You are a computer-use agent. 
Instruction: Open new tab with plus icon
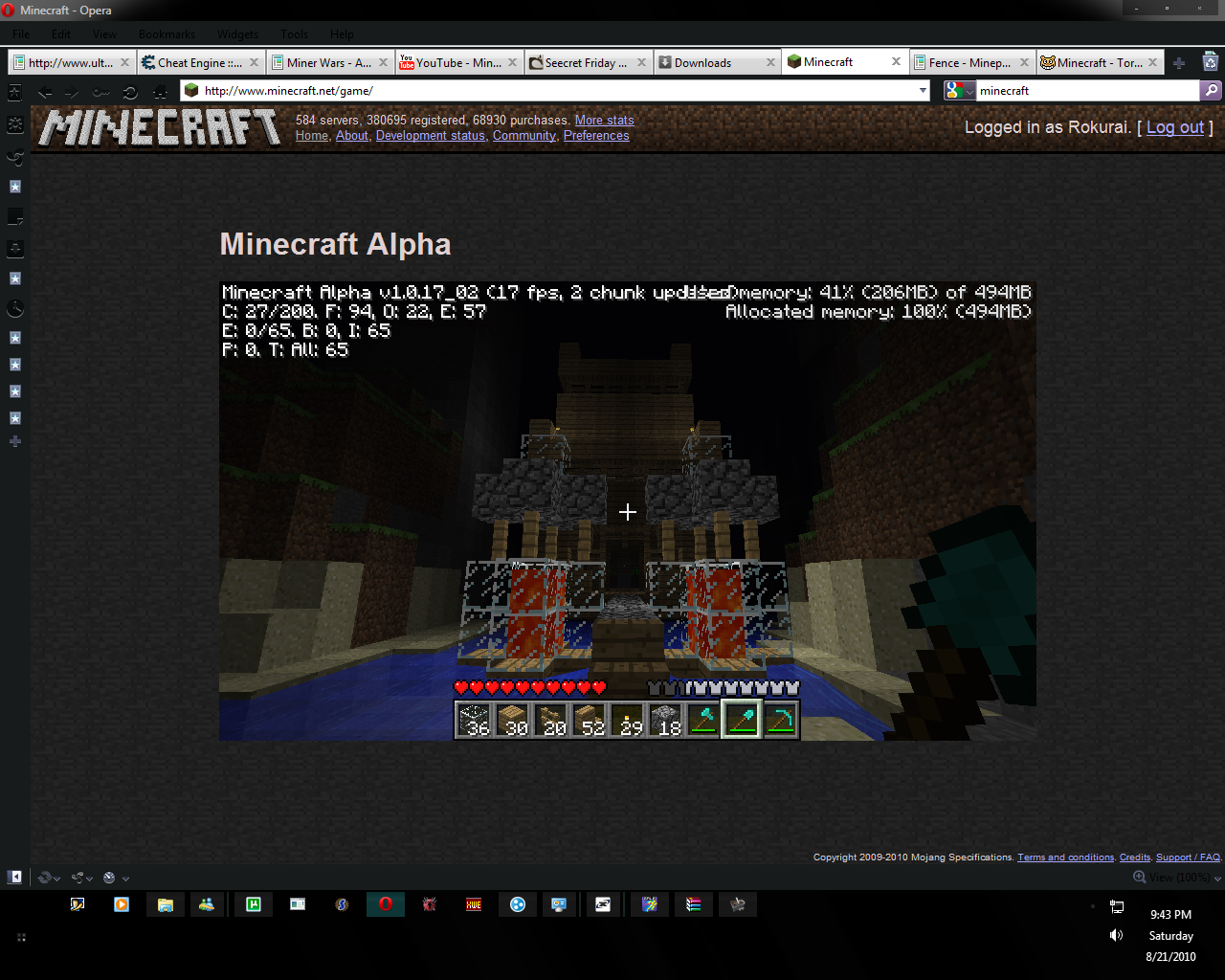(1179, 63)
